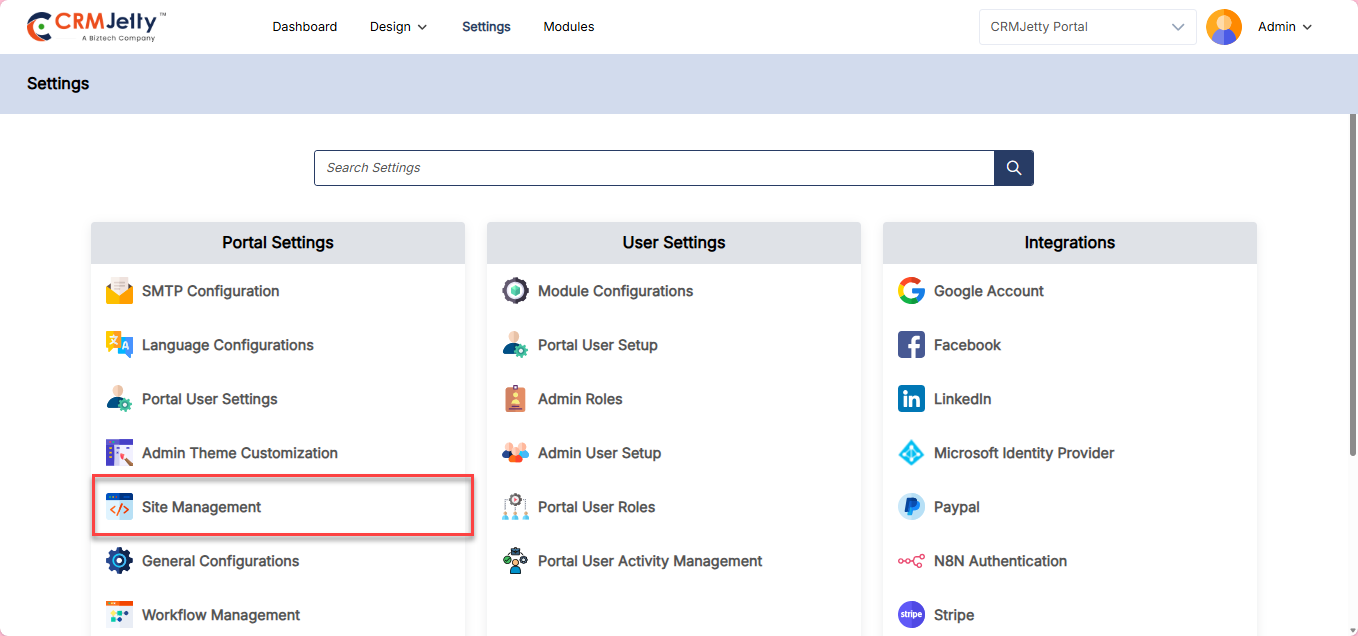Click the General Configurations gear icon
The image size is (1358, 636).
(x=119, y=561)
